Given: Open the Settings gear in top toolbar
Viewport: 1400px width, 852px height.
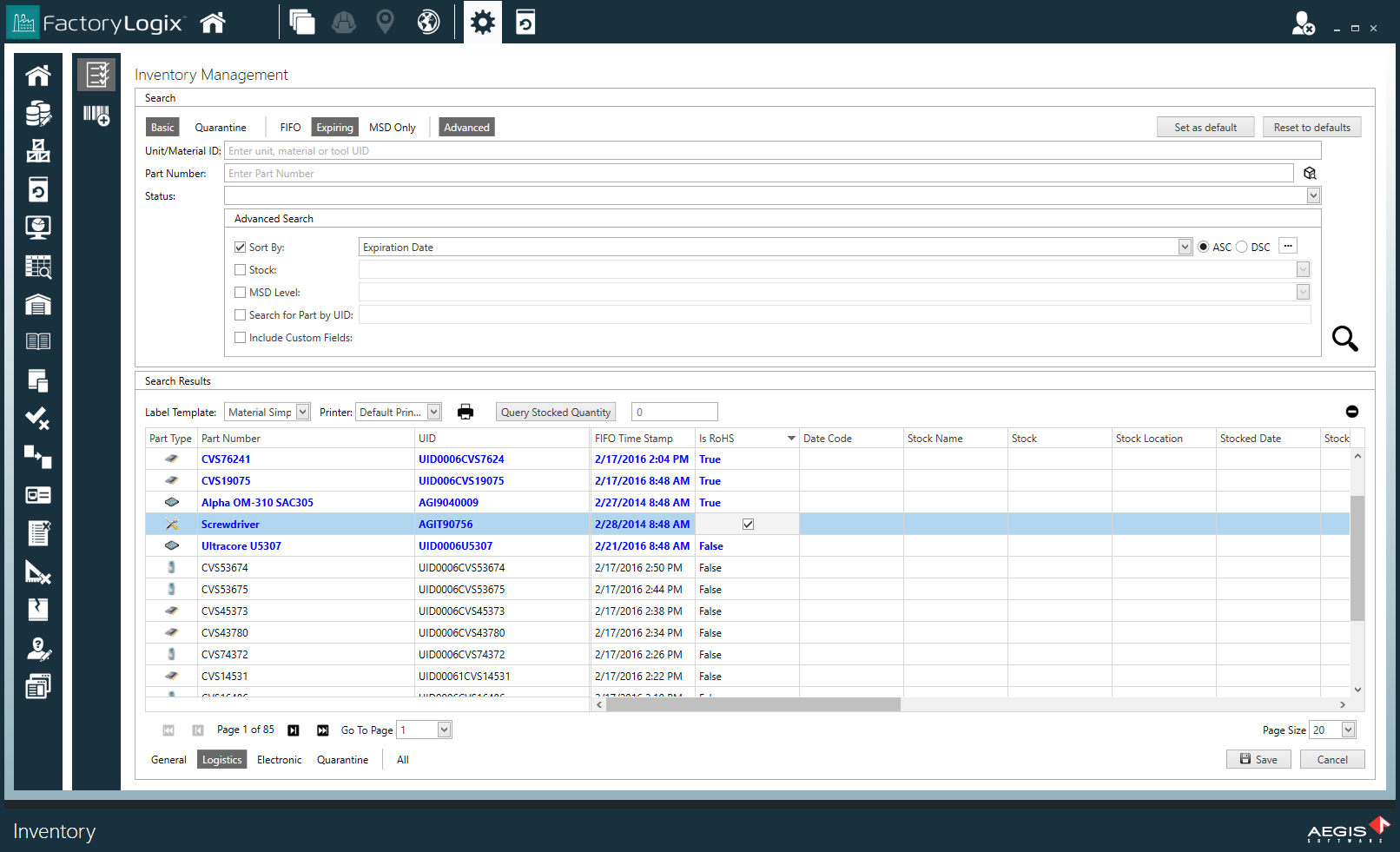Looking at the screenshot, I should click(482, 22).
